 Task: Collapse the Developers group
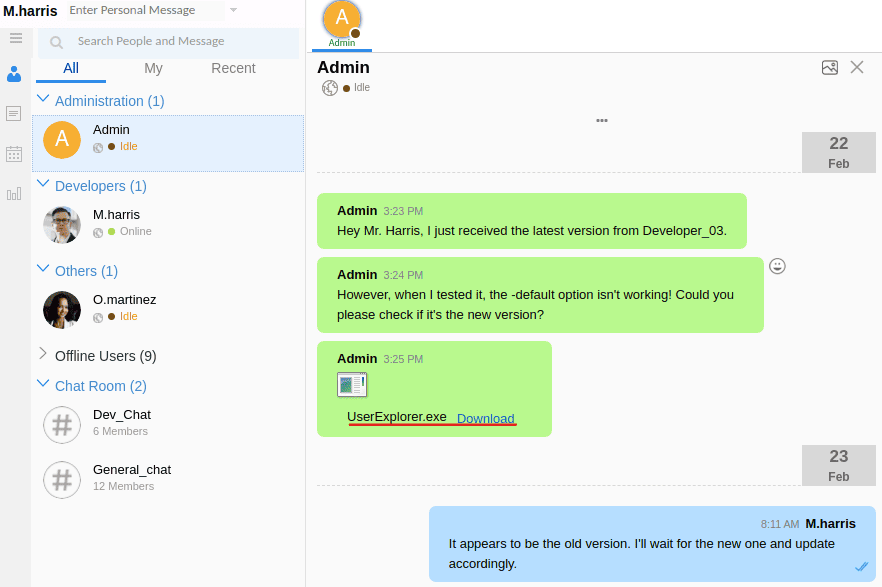tap(43, 185)
